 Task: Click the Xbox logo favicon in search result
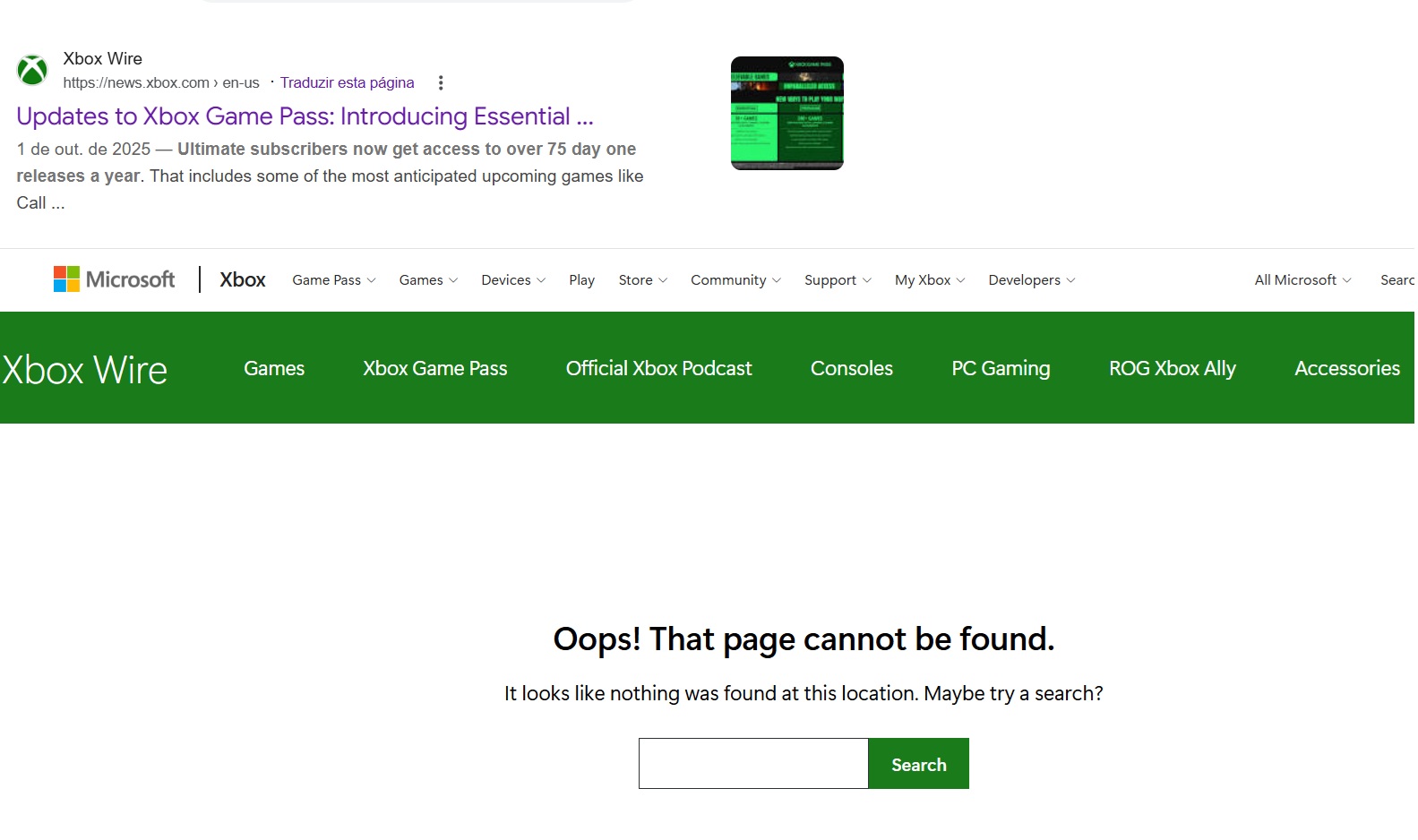[32, 70]
